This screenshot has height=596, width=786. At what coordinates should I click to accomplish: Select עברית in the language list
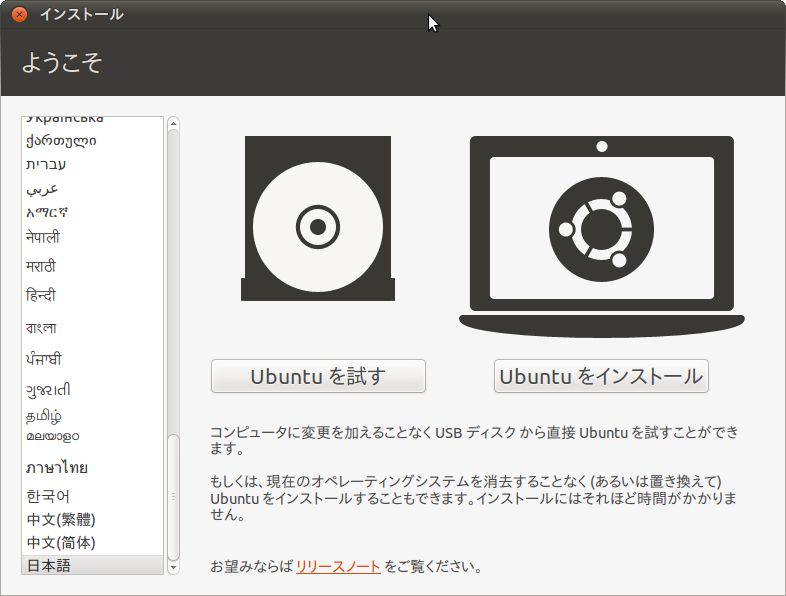(x=92, y=164)
